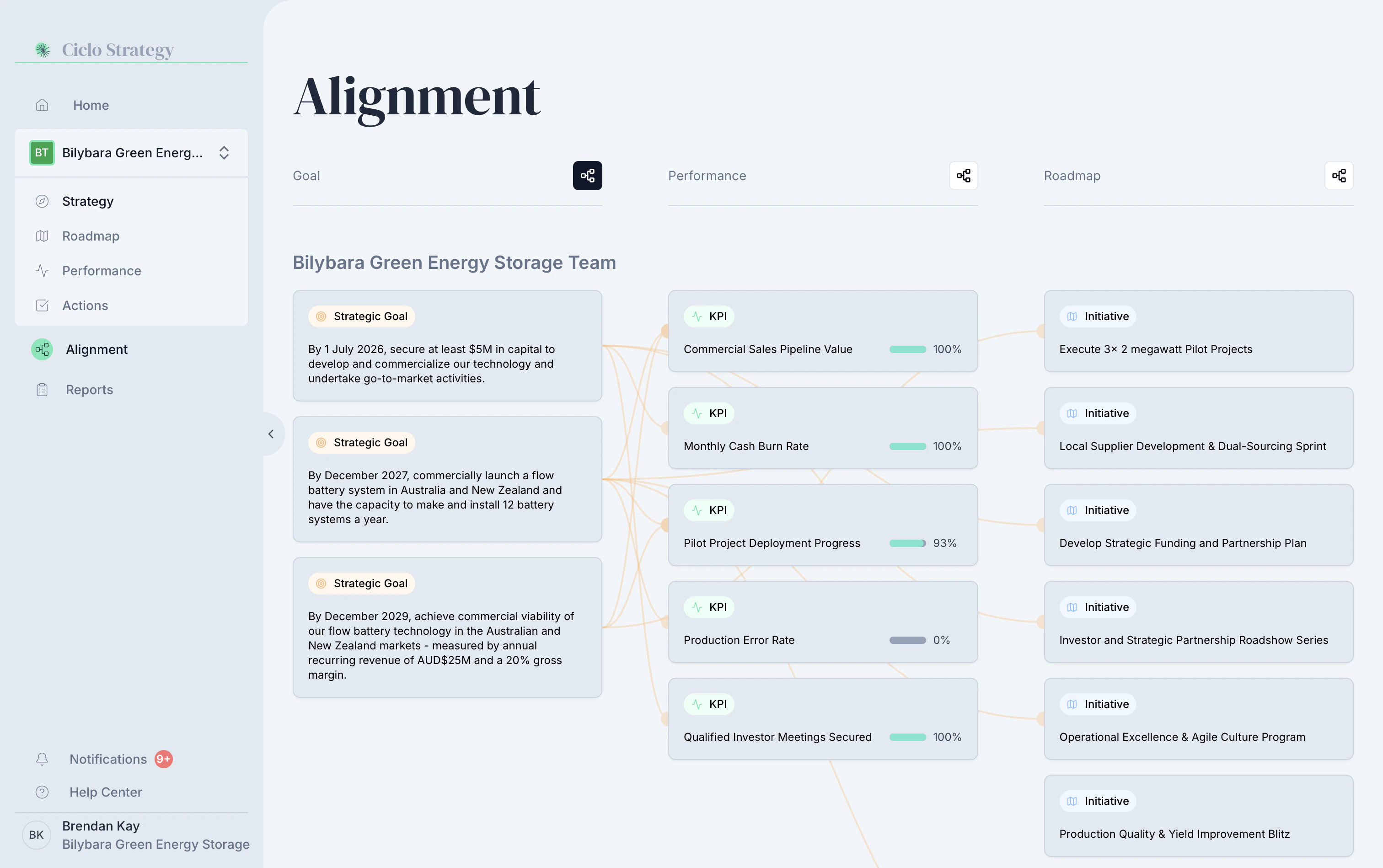The height and width of the screenshot is (868, 1383).
Task: Open the Notifications link
Action: coord(108,759)
